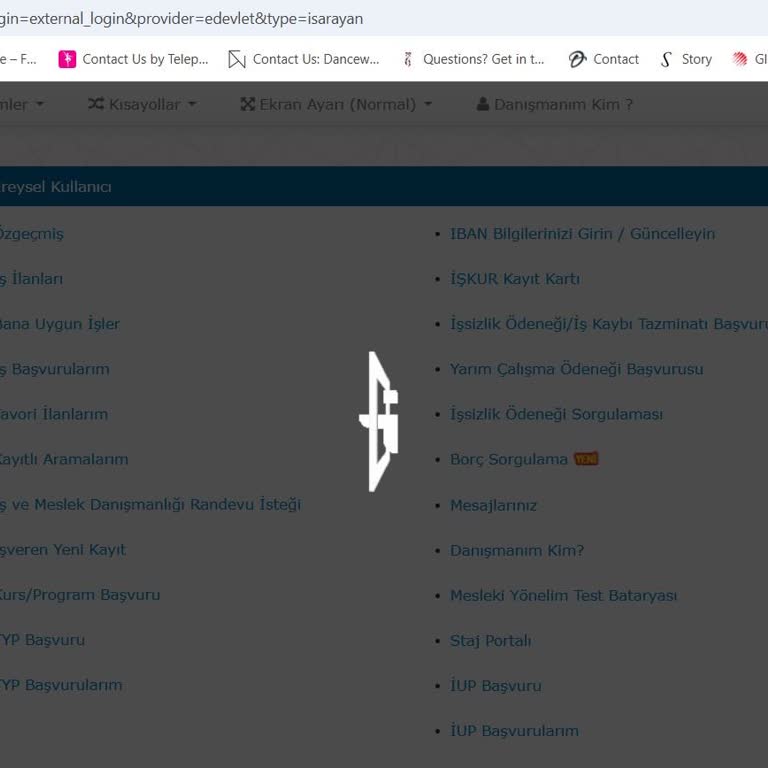The width and height of the screenshot is (768, 768).
Task: Open the Story bookmark icon
Action: (666, 59)
